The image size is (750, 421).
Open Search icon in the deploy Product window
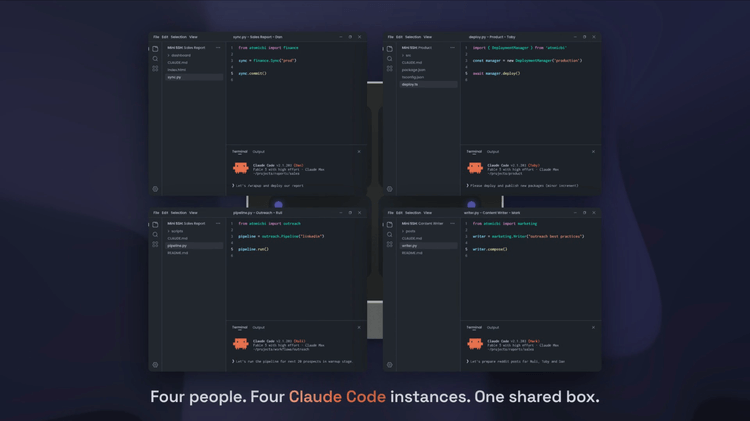tap(389, 59)
